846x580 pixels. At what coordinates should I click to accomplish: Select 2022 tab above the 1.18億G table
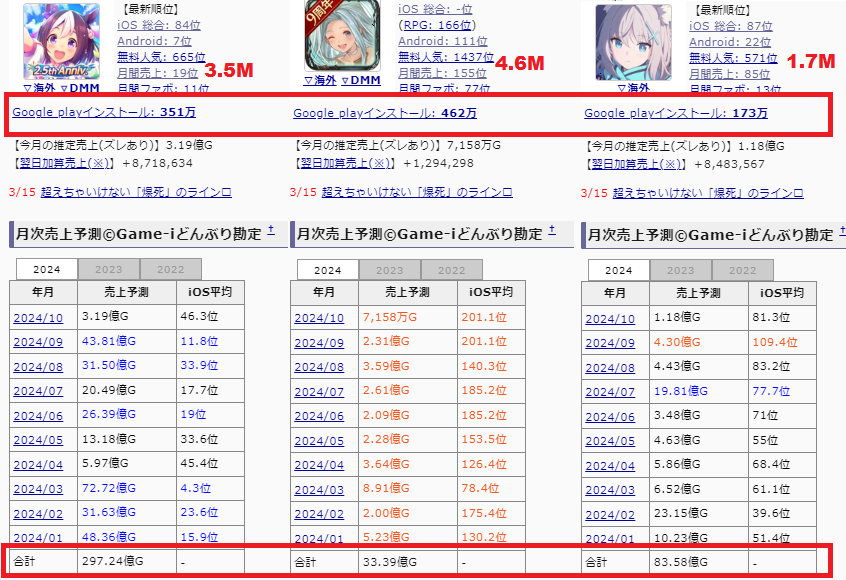tap(743, 270)
